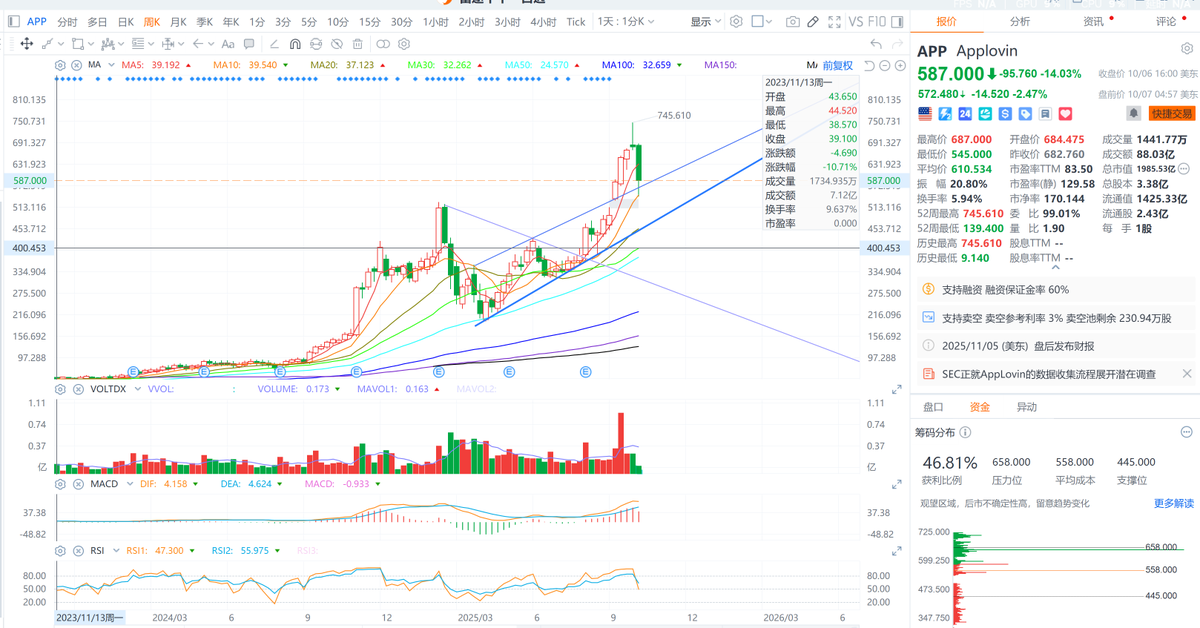The image size is (1200, 628).
Task: Take a chart snapshot with camera icon
Action: tap(793, 21)
